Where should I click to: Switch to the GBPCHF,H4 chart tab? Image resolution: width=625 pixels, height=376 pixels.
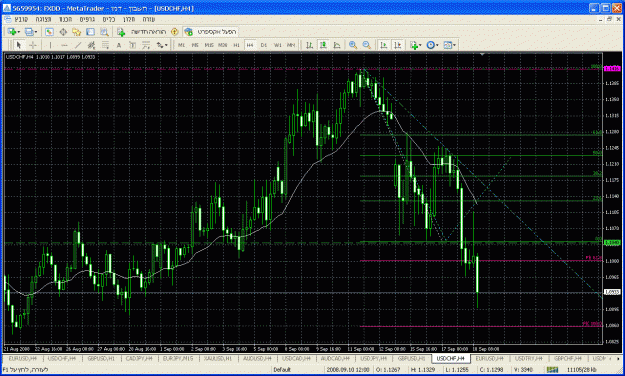pyautogui.click(x=568, y=358)
